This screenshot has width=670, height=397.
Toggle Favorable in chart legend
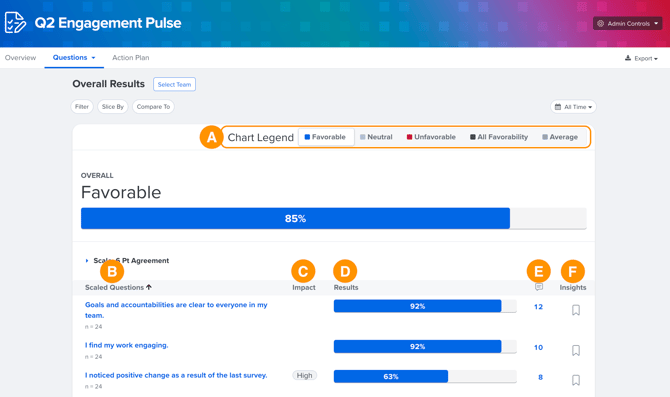326,137
